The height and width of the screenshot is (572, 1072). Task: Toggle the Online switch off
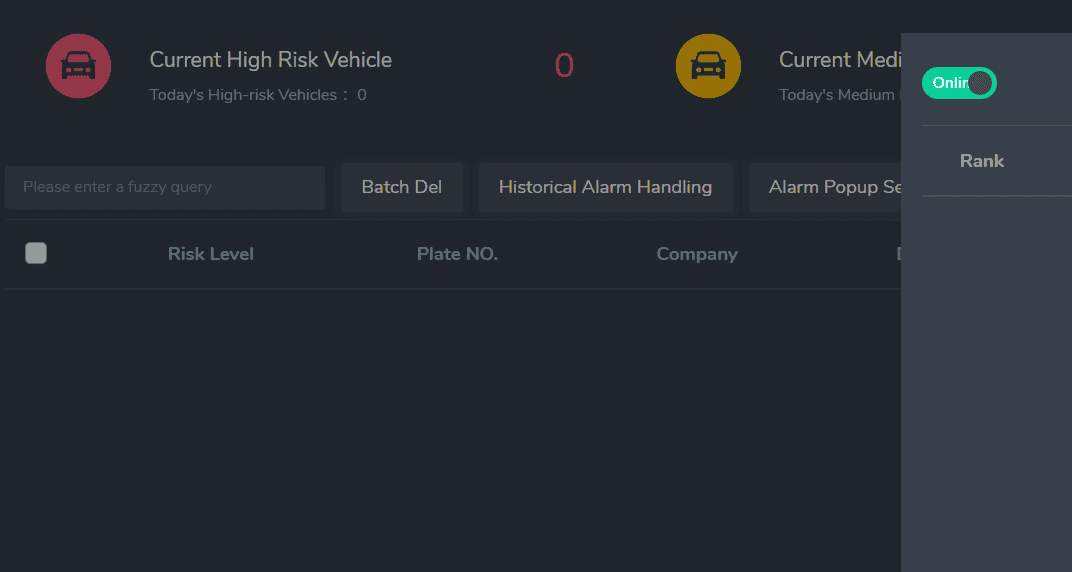[959, 83]
